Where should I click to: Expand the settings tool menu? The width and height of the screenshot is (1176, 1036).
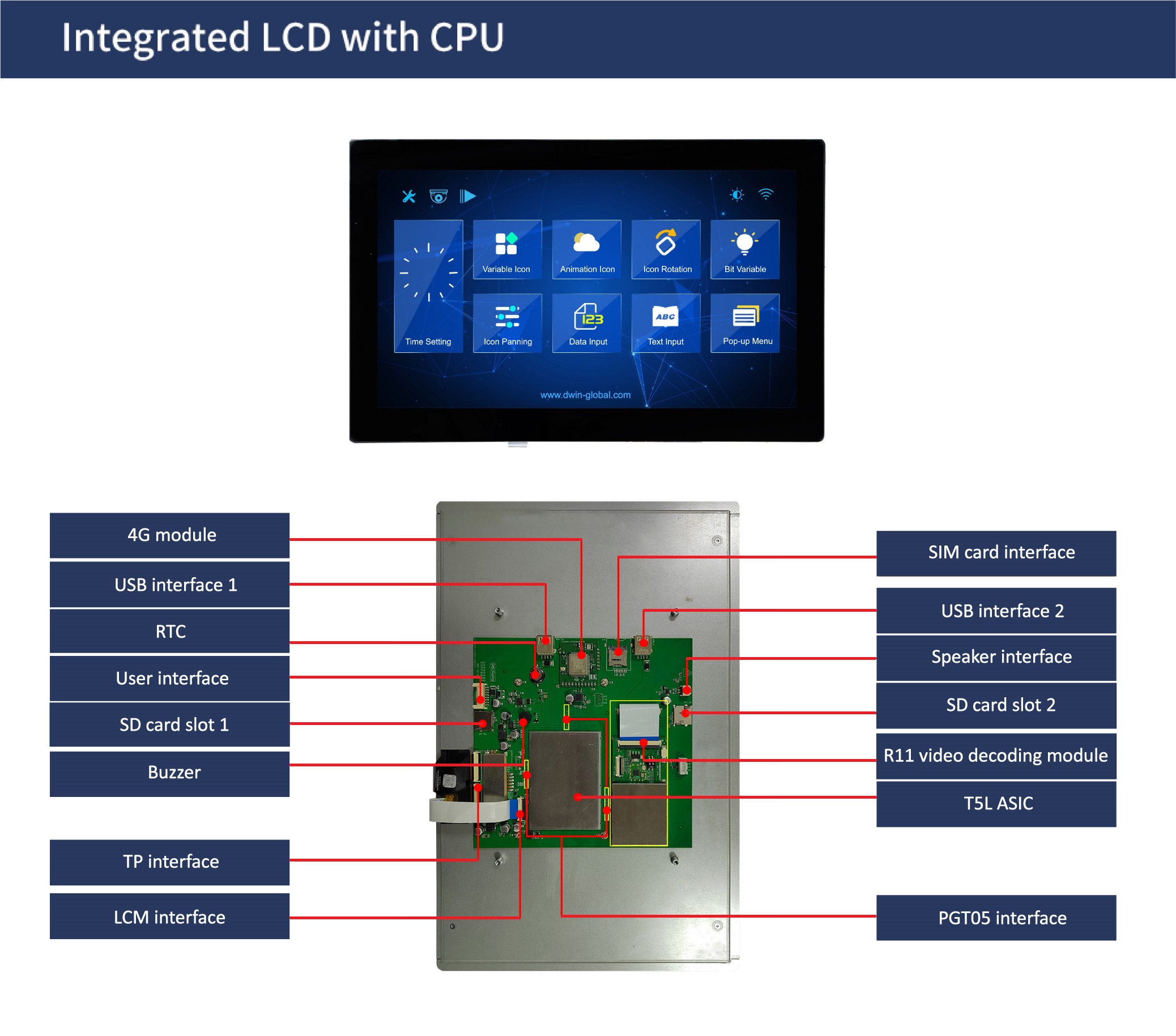click(x=407, y=193)
